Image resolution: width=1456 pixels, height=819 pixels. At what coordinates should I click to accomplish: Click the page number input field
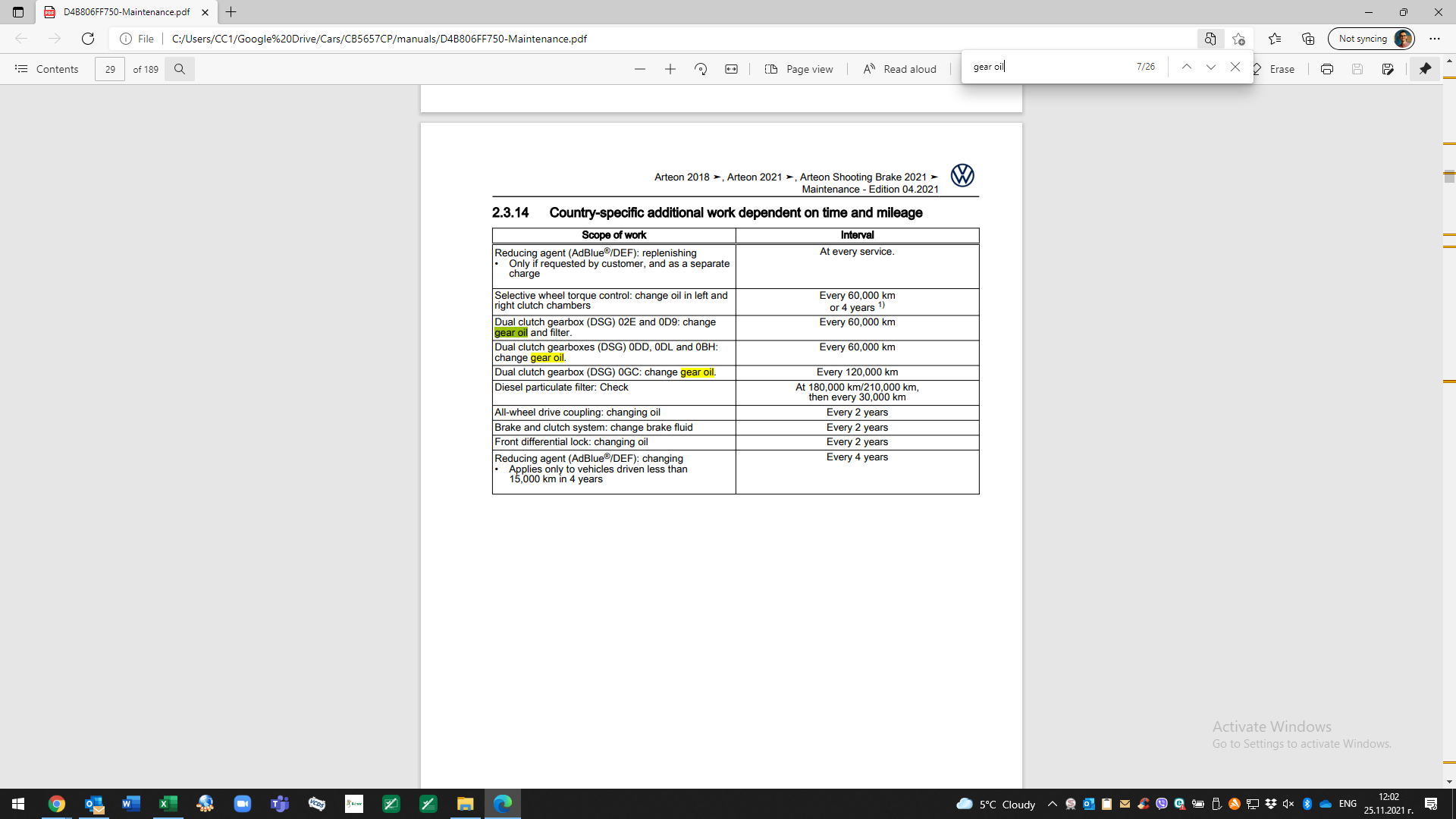click(110, 69)
